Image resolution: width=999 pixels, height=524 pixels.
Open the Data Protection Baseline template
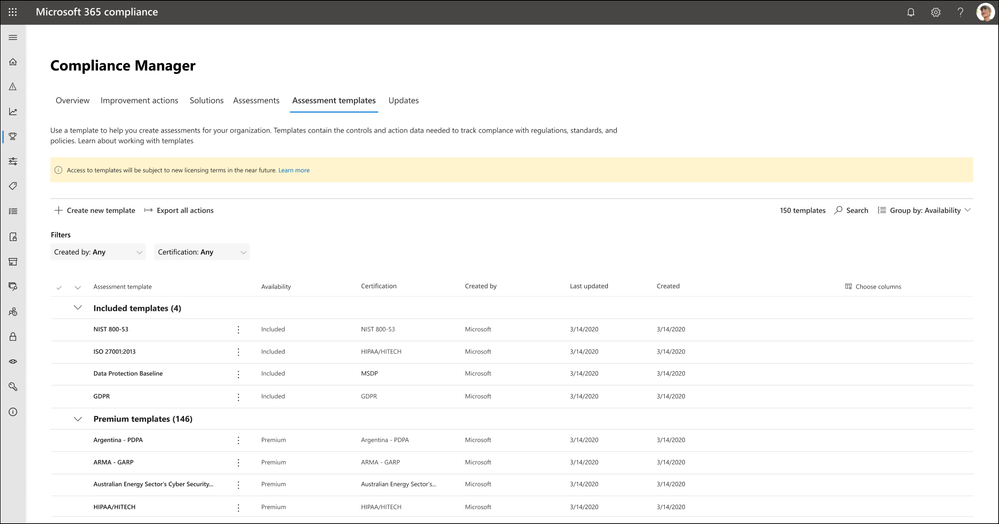coord(128,374)
